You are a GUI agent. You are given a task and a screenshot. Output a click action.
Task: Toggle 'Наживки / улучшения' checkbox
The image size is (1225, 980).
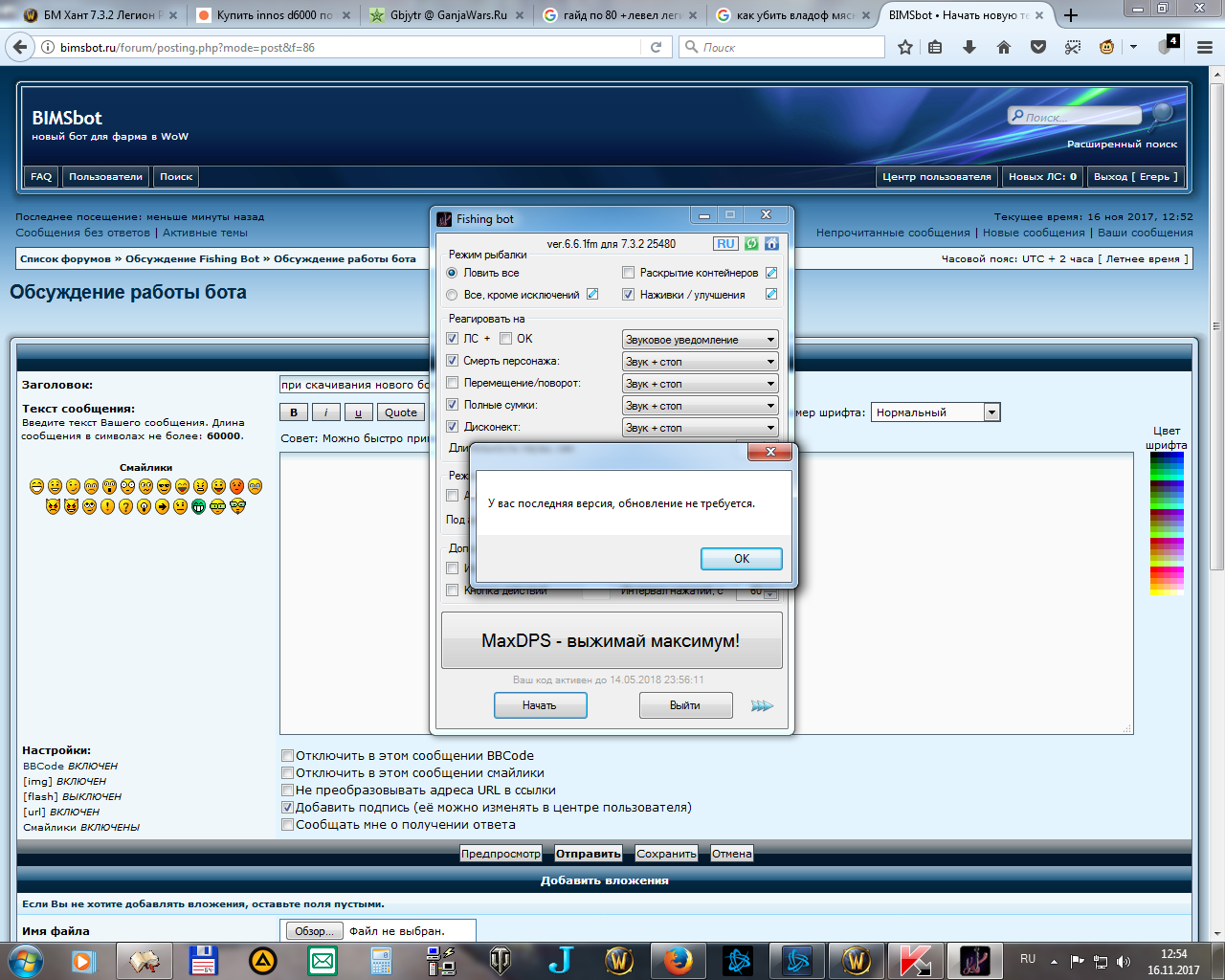coord(629,295)
